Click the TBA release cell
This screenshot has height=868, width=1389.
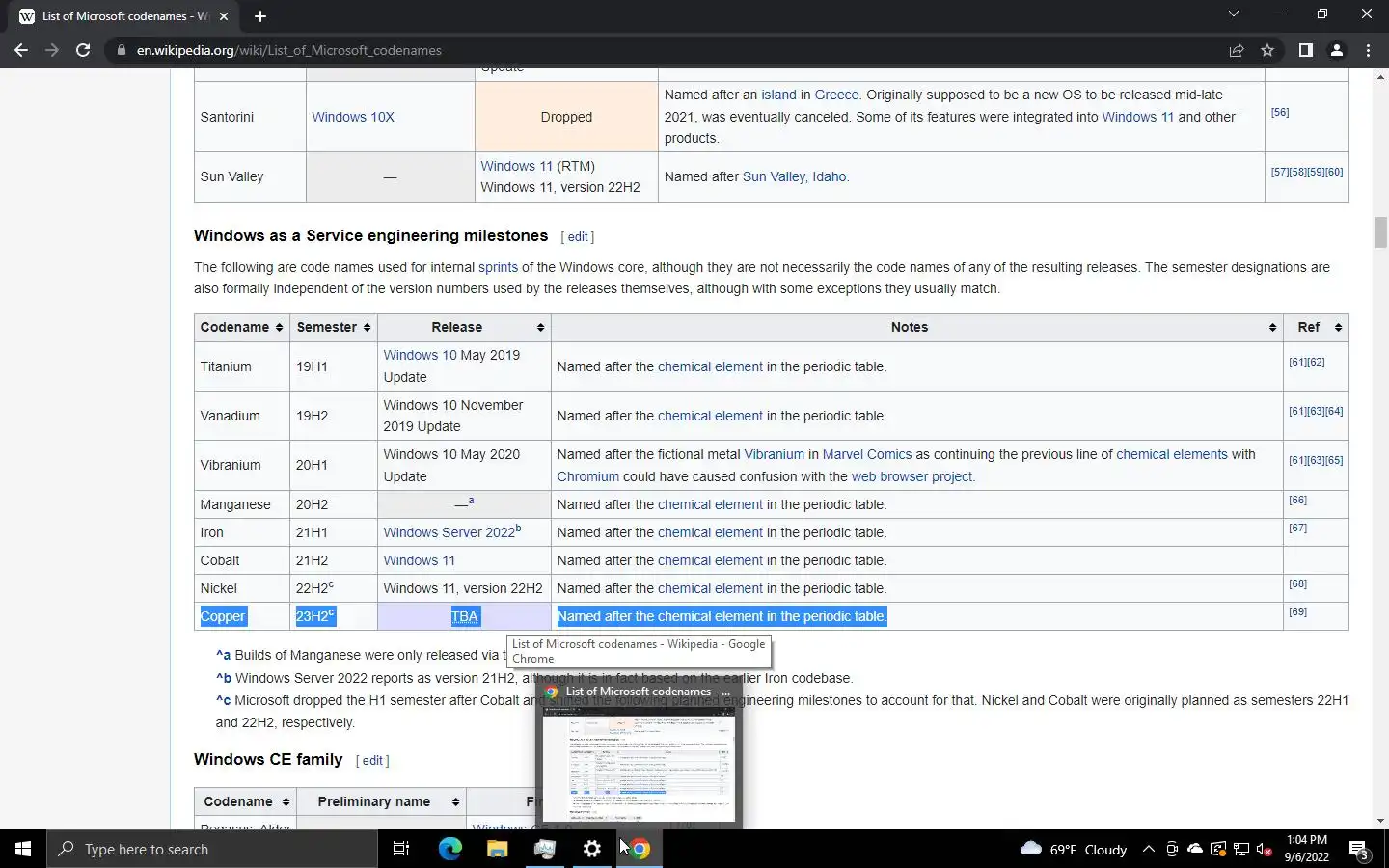[x=464, y=616]
